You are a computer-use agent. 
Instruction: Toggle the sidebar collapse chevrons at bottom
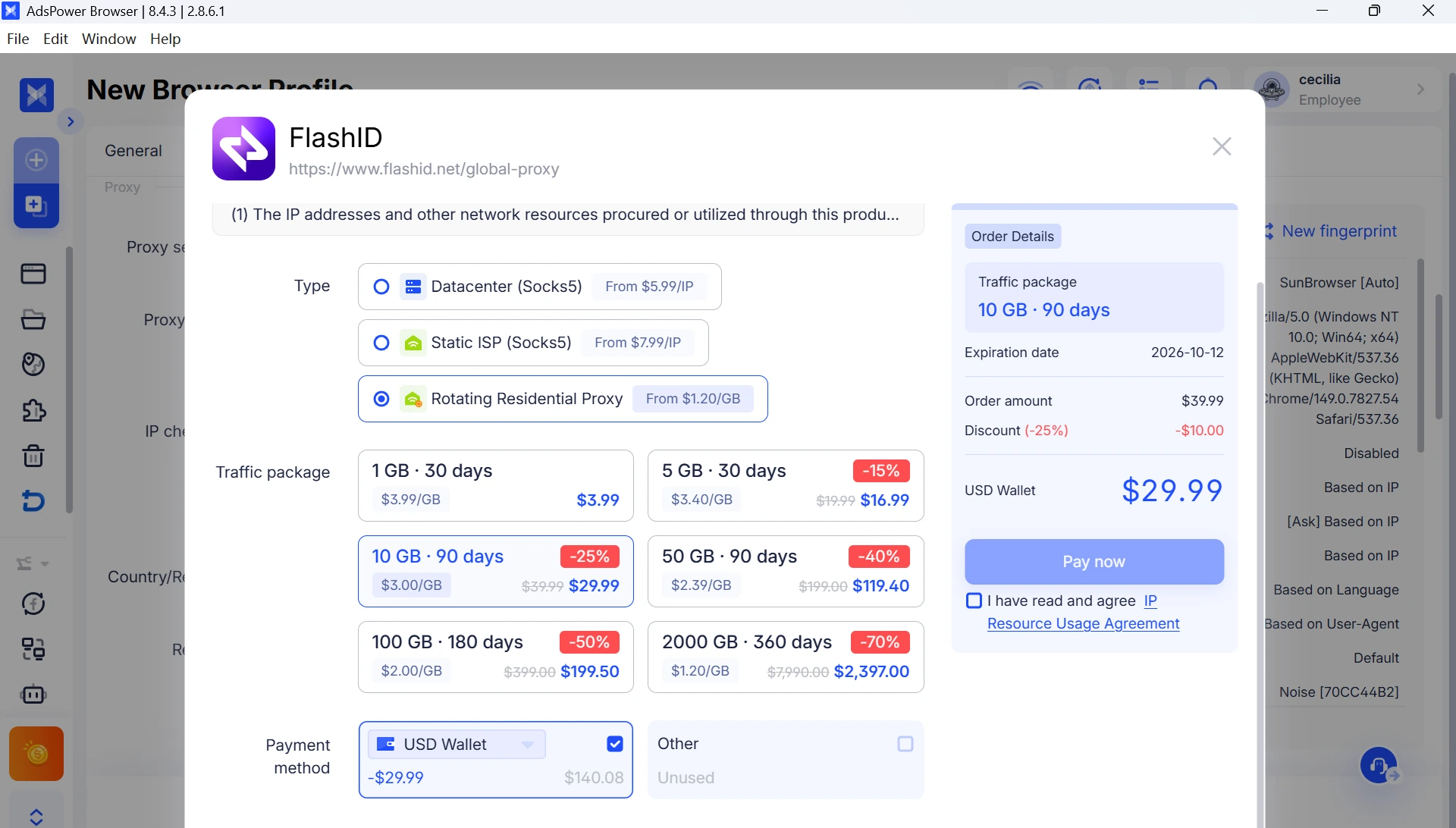pos(36,817)
